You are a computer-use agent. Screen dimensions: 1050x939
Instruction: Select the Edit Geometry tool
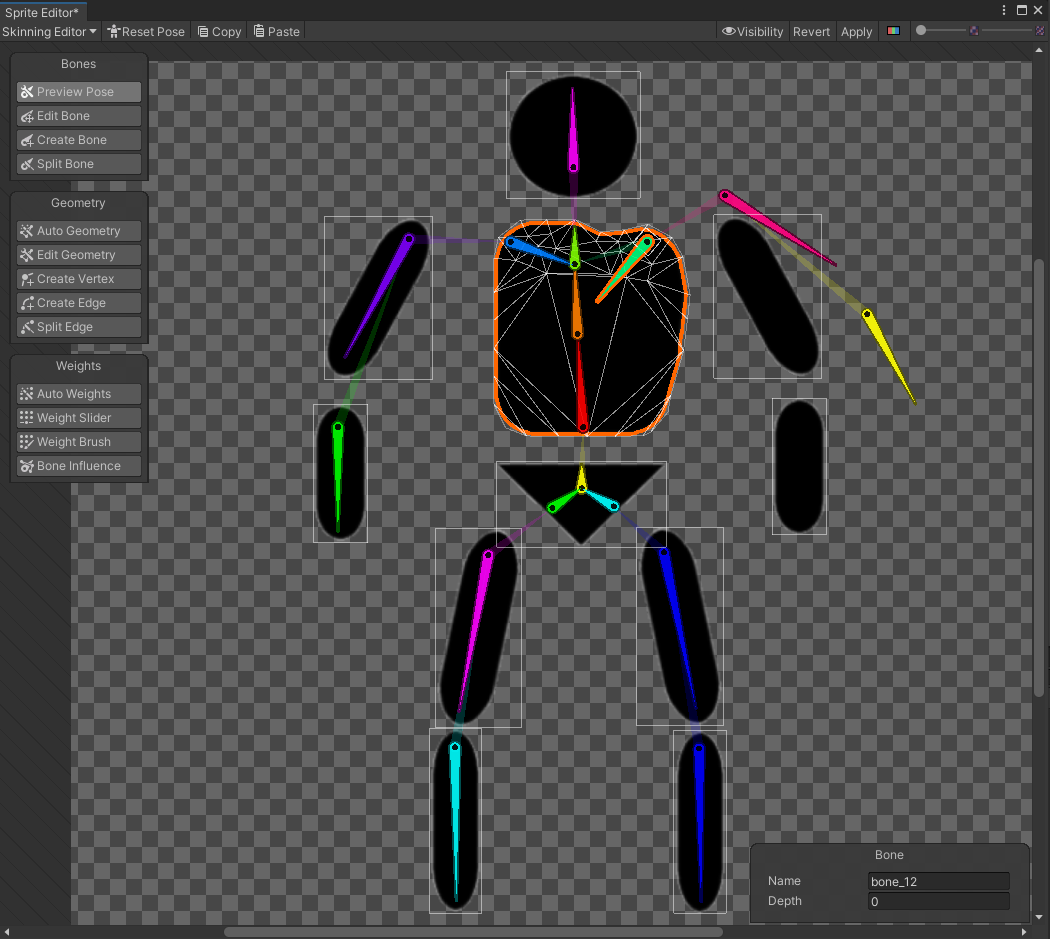tap(78, 254)
